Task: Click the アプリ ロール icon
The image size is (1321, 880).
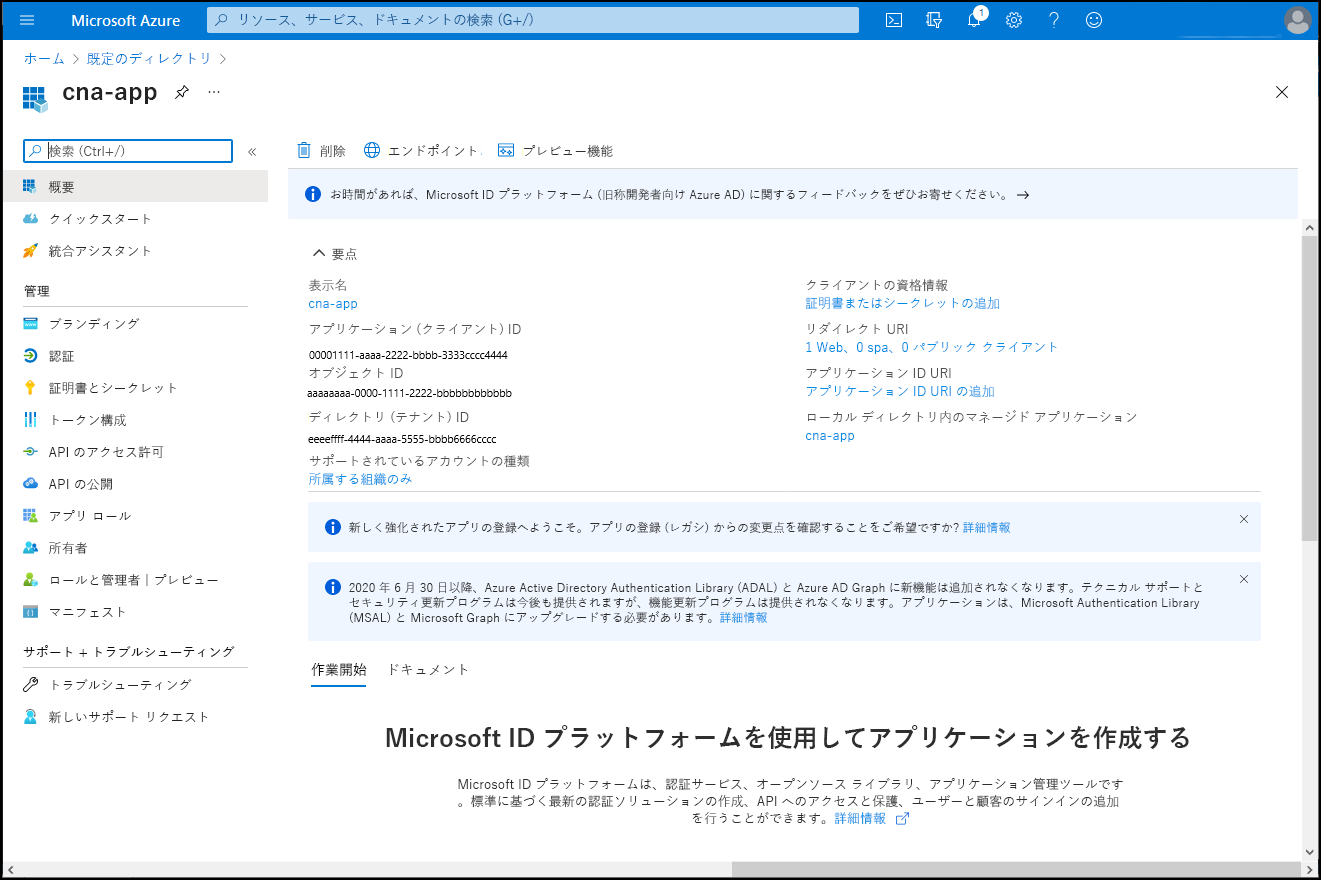Action: coord(30,516)
